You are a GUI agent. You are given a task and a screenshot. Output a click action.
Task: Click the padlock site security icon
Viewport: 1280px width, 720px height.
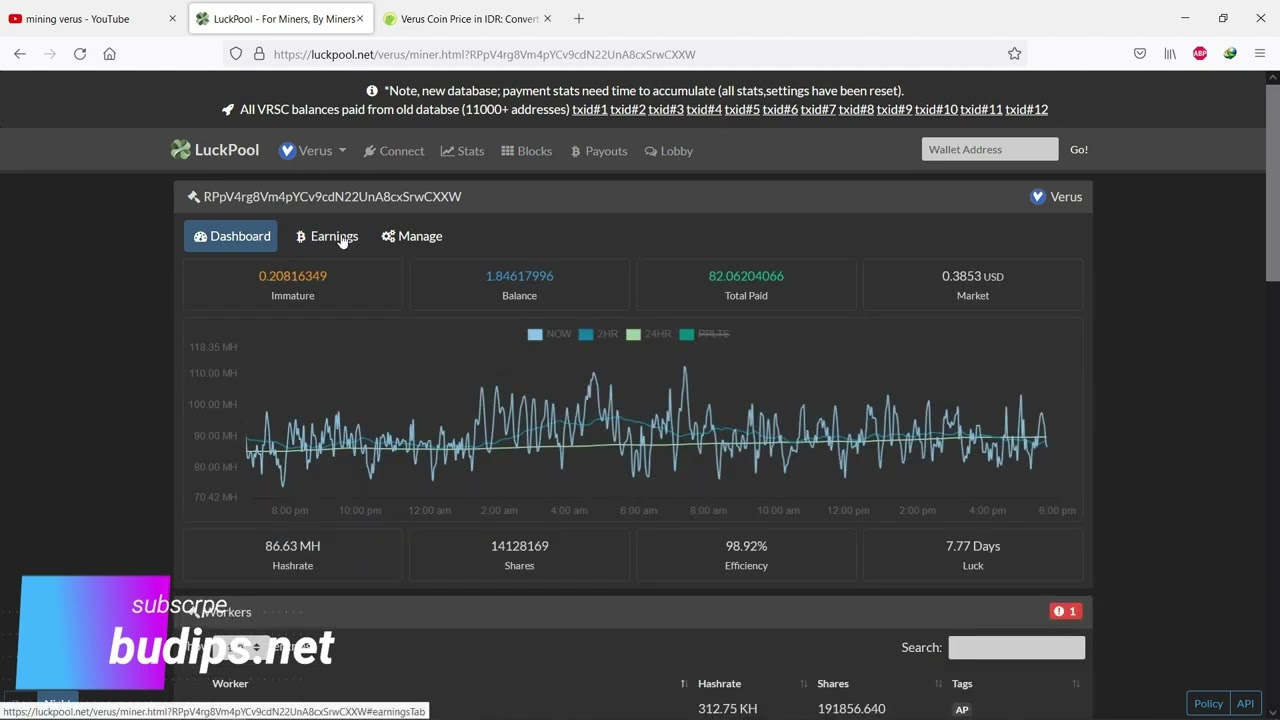point(258,54)
